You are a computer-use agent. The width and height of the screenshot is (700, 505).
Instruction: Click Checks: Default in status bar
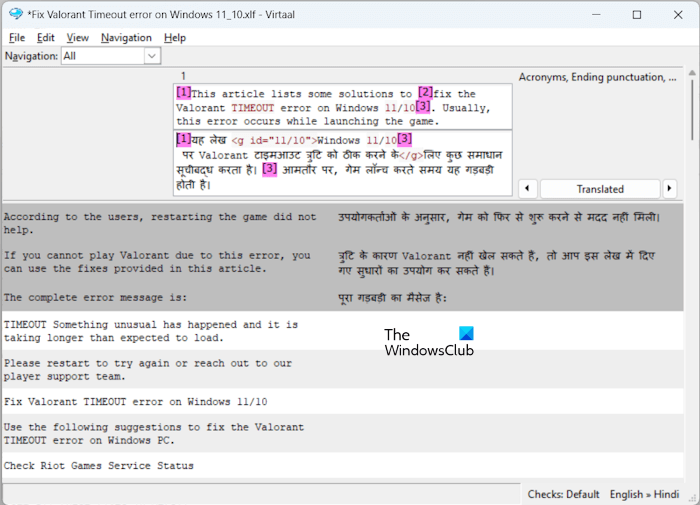click(x=563, y=494)
